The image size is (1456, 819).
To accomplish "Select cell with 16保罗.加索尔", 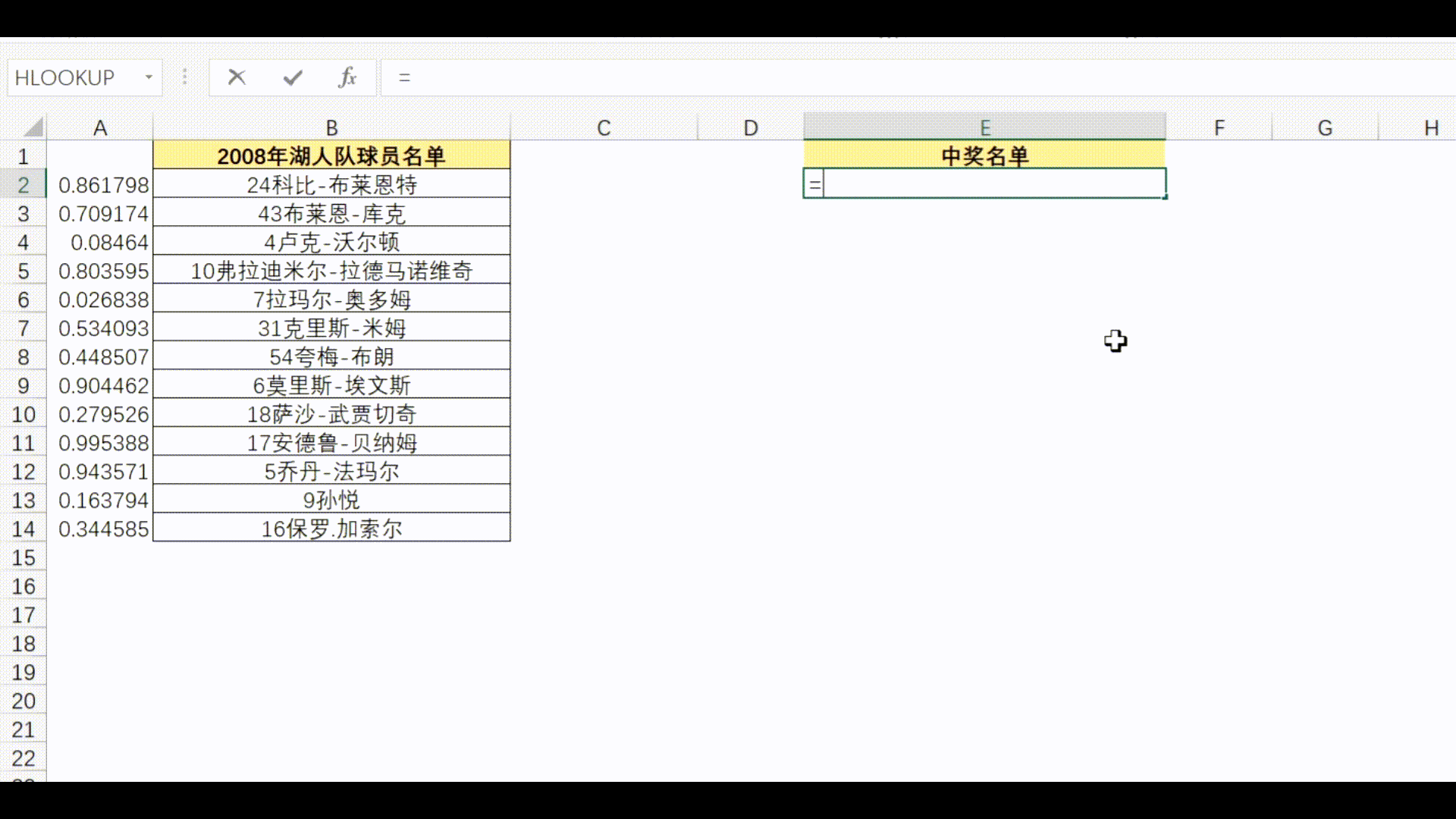I will click(x=331, y=529).
